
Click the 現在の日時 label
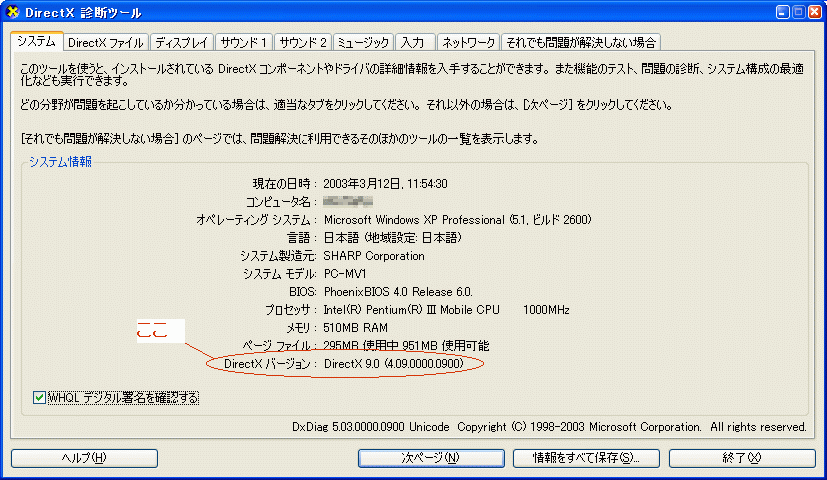284,184
